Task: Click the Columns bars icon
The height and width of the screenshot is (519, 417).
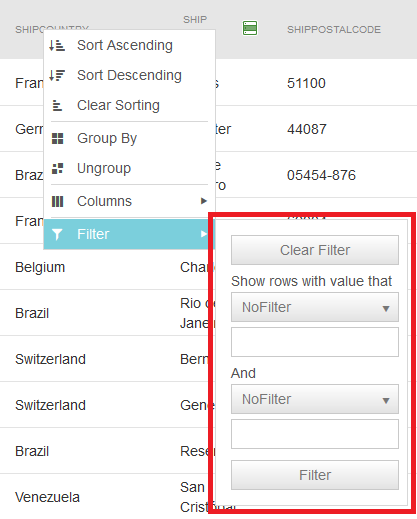Action: (x=57, y=201)
